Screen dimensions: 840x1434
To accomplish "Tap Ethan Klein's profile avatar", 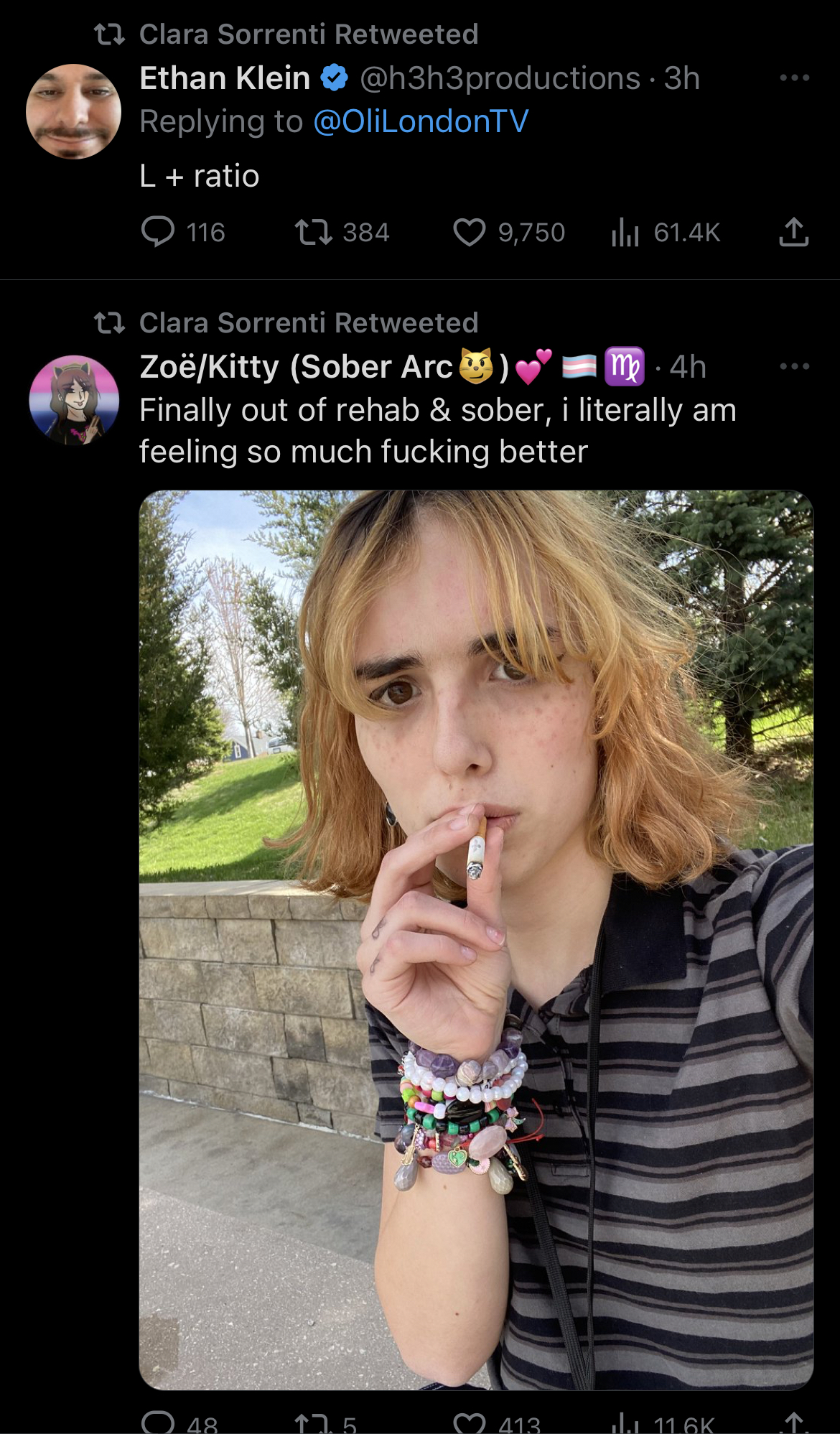I will [x=73, y=111].
